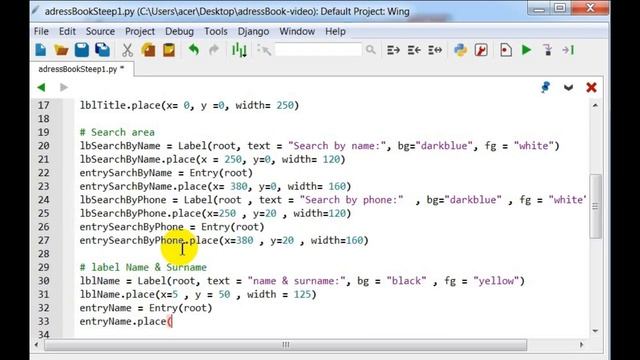This screenshot has width=640, height=360.
Task: Click the vertical scrollbar thumb
Action: pyautogui.click(x=595, y=206)
